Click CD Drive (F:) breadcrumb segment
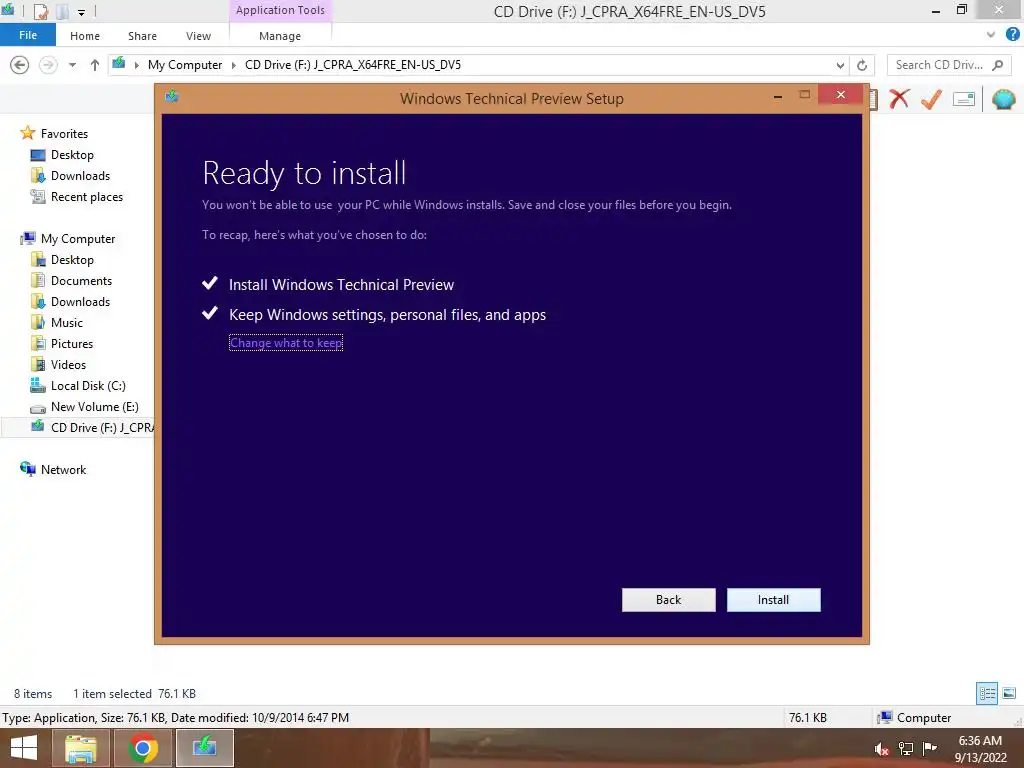The width and height of the screenshot is (1024, 768). [353, 65]
